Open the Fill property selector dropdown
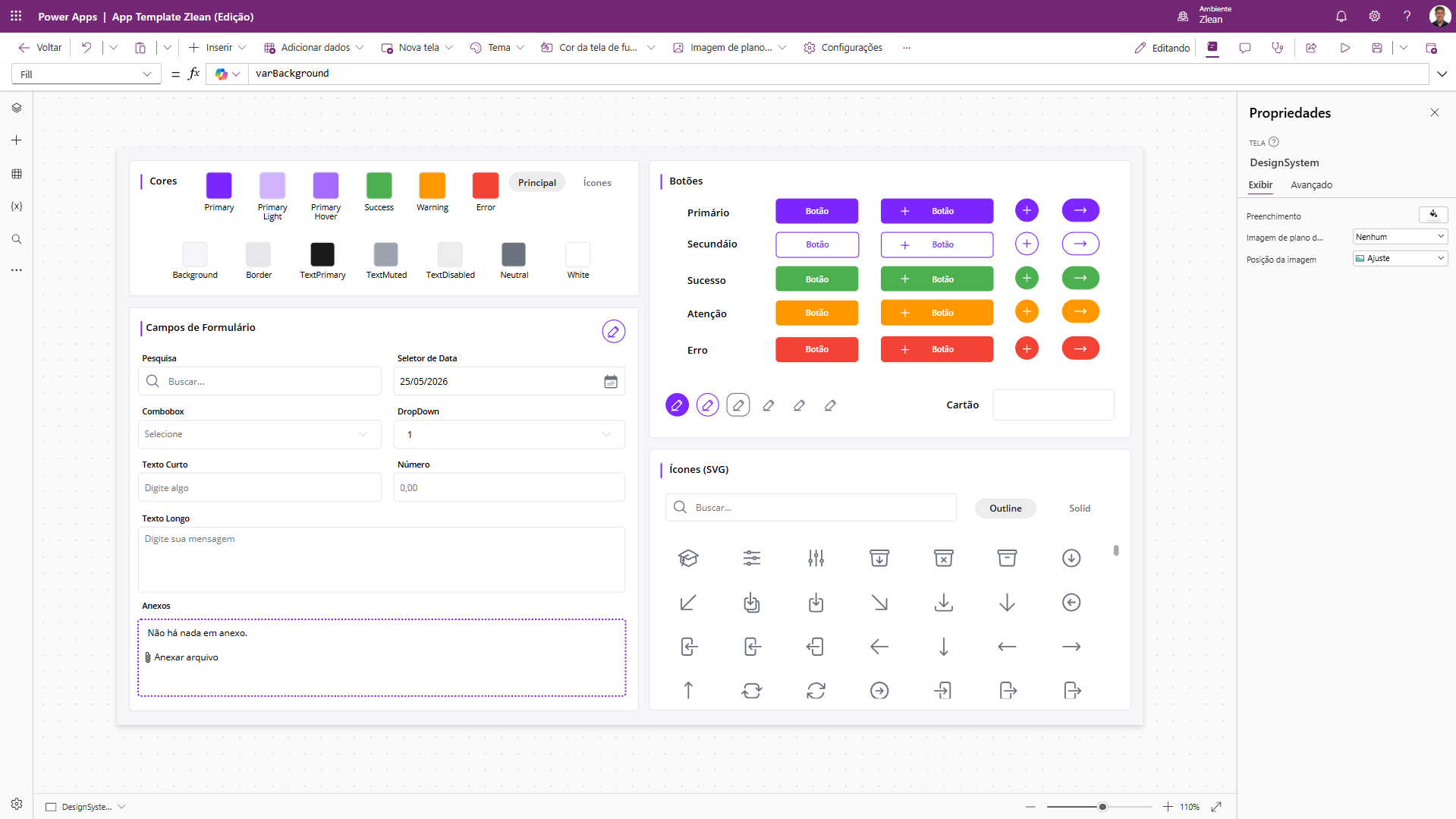This screenshot has width=1456, height=819. click(x=86, y=74)
